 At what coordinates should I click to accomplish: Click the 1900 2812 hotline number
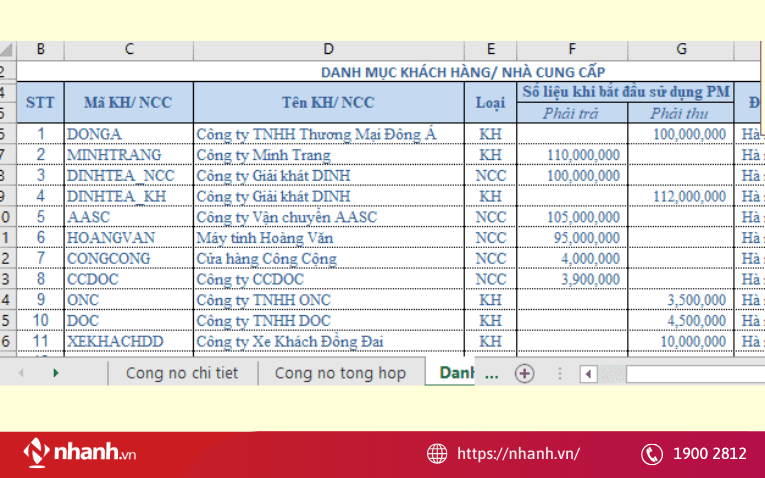click(x=709, y=454)
